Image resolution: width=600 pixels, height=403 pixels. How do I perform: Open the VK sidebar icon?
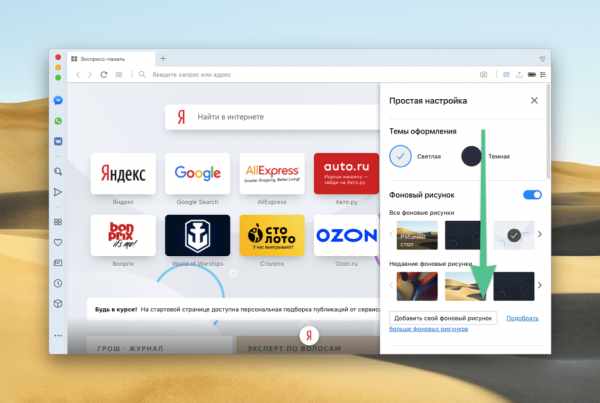coord(58,141)
